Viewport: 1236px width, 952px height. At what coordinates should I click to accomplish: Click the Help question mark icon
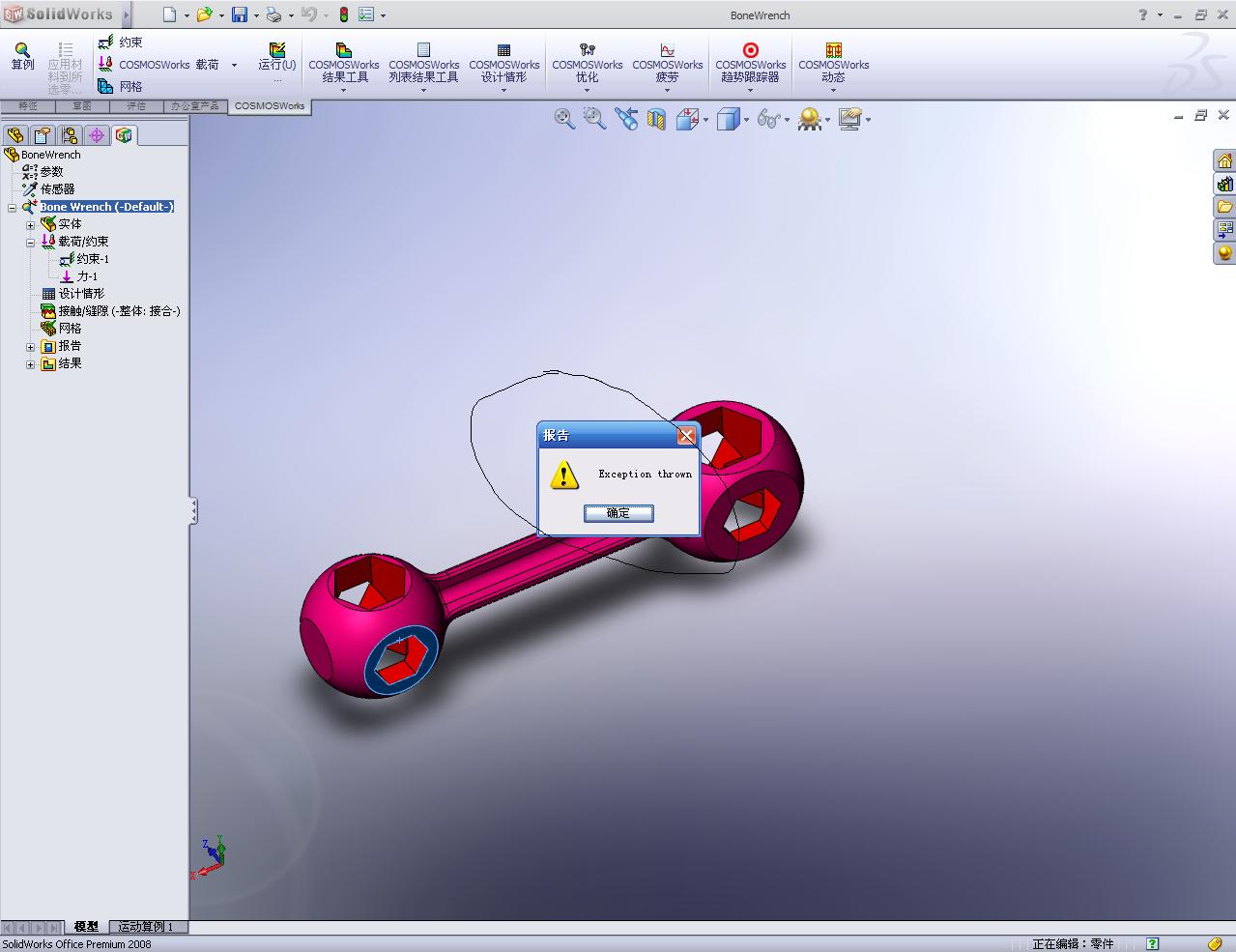tap(1143, 14)
